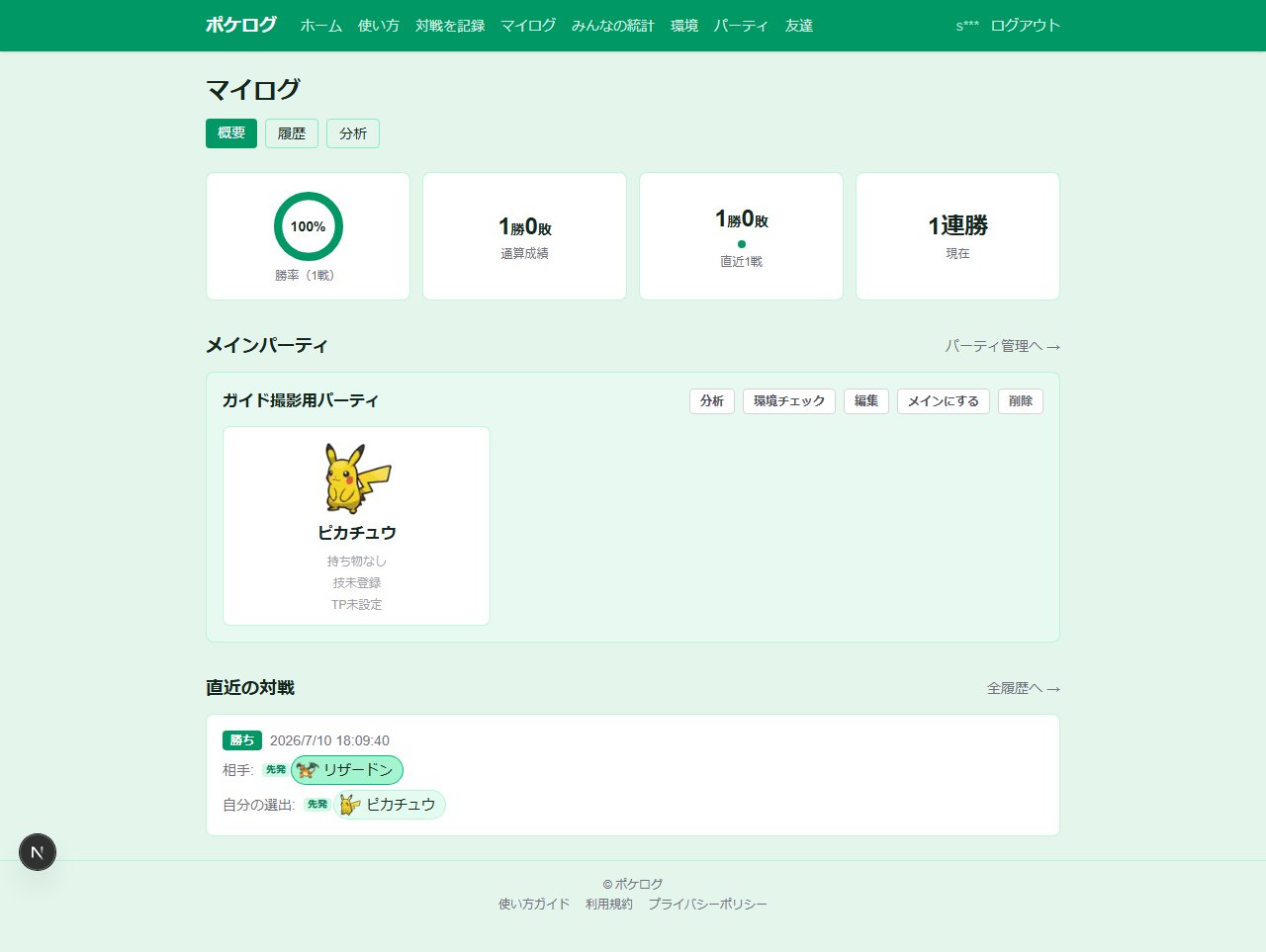Click the ログアウト link
This screenshot has width=1266, height=952.
[1026, 26]
